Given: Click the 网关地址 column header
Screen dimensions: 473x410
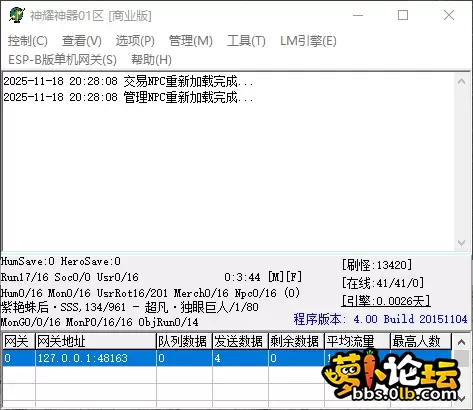Looking at the screenshot, I should tap(96, 341).
